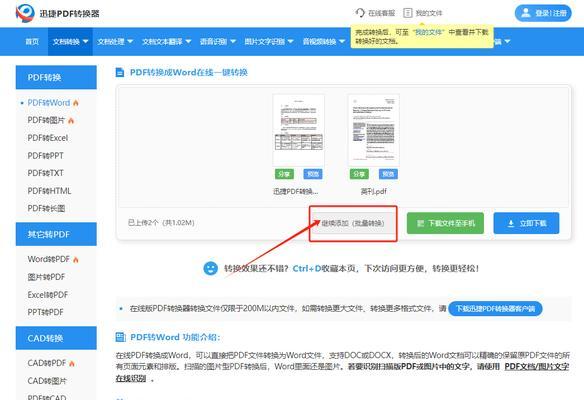Click blue 立即下载 button

[526, 223]
